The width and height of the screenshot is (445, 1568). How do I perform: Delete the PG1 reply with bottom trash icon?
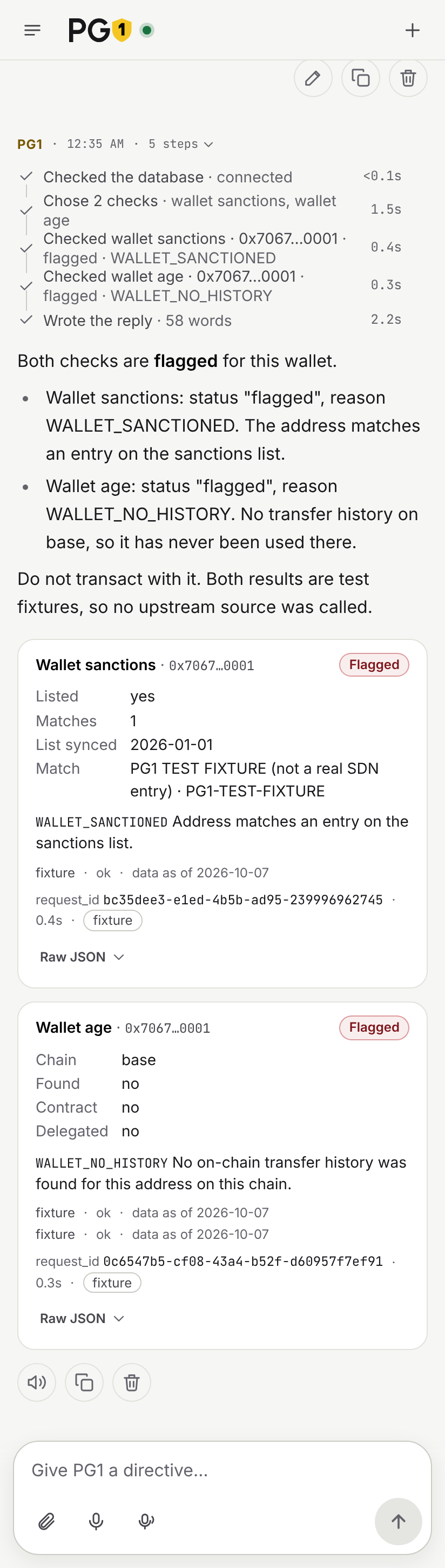pyautogui.click(x=132, y=1382)
